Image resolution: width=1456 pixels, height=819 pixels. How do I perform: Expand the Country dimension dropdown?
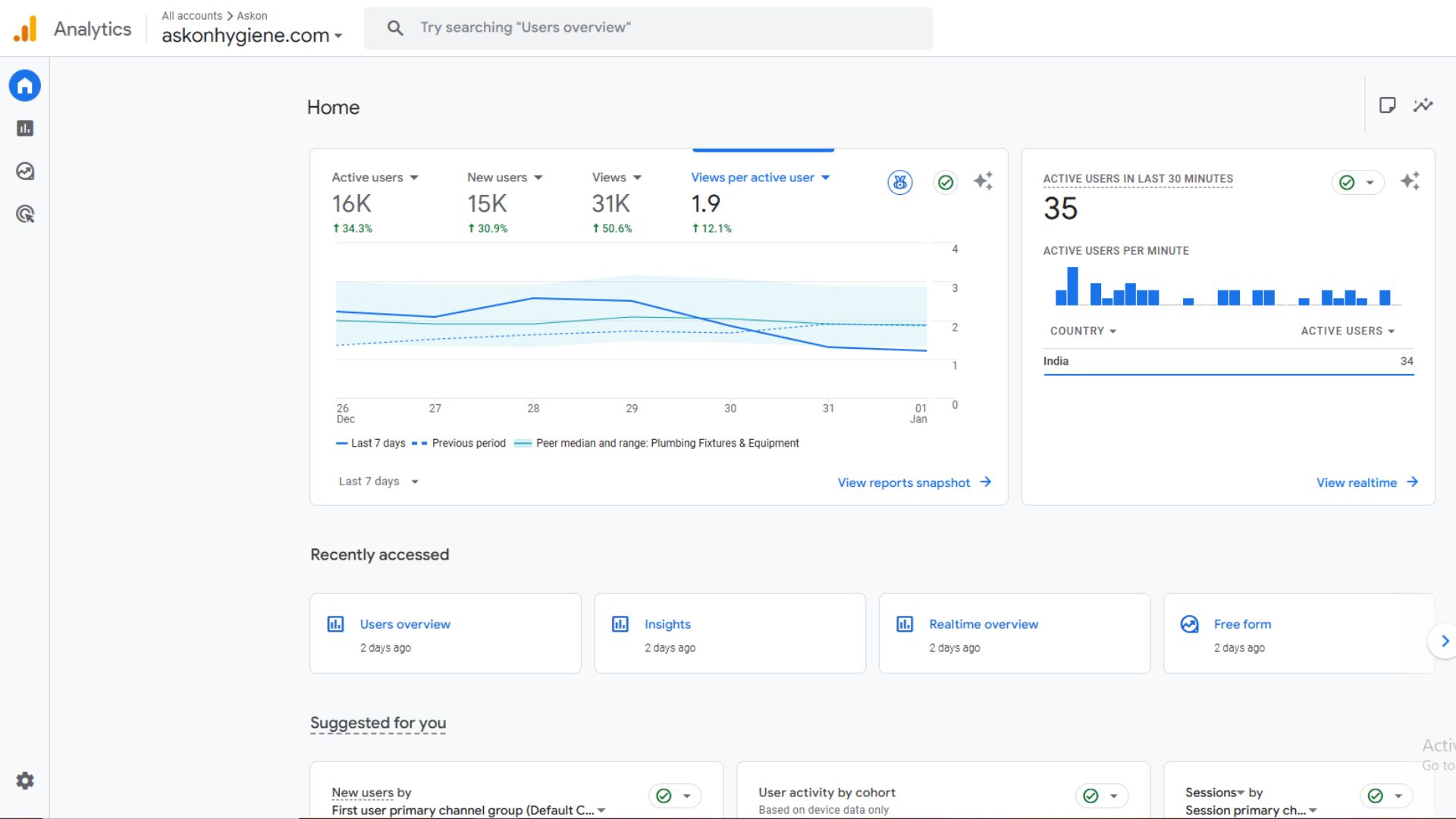coord(1083,331)
